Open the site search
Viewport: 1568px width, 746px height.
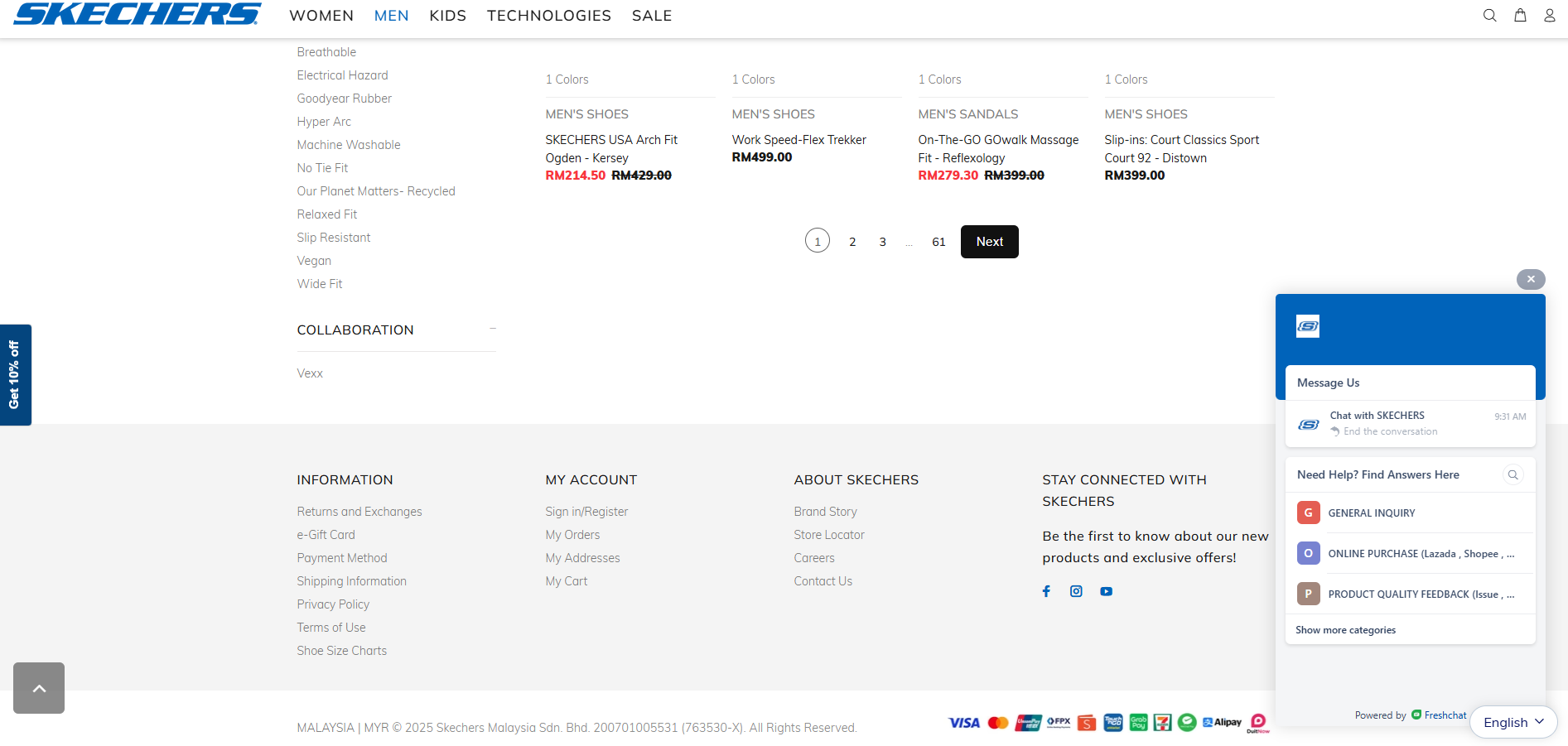click(1489, 15)
